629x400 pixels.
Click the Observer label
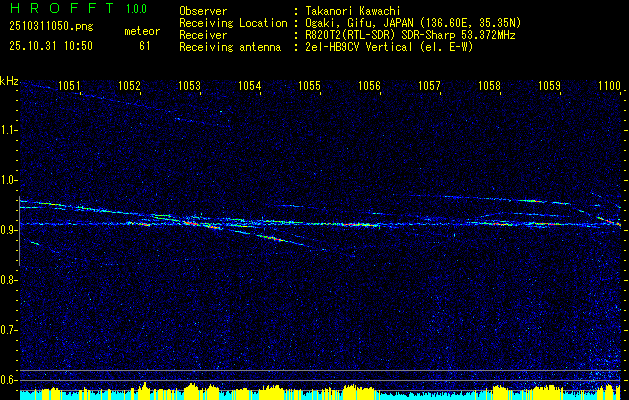coord(203,11)
